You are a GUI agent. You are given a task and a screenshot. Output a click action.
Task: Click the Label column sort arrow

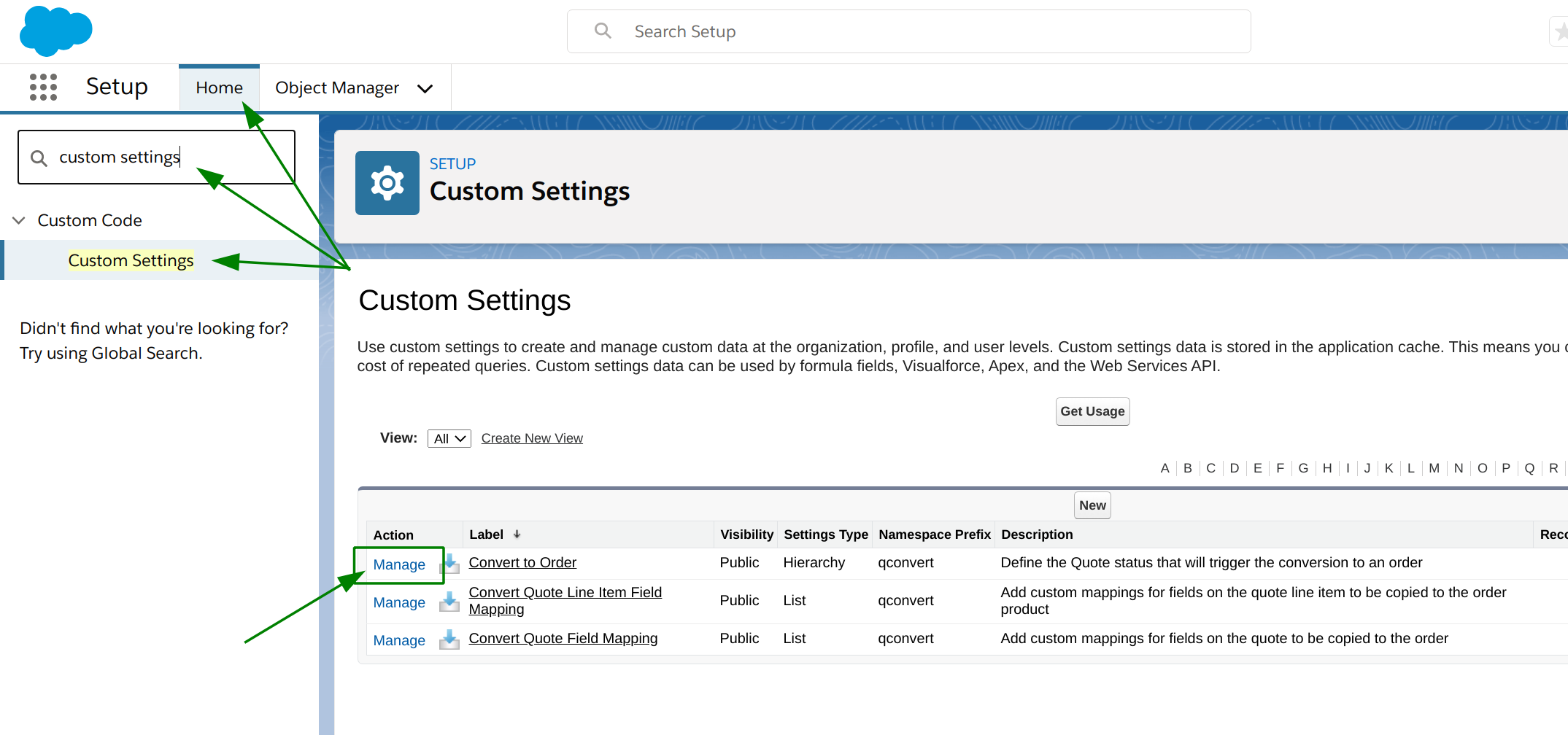(x=517, y=534)
